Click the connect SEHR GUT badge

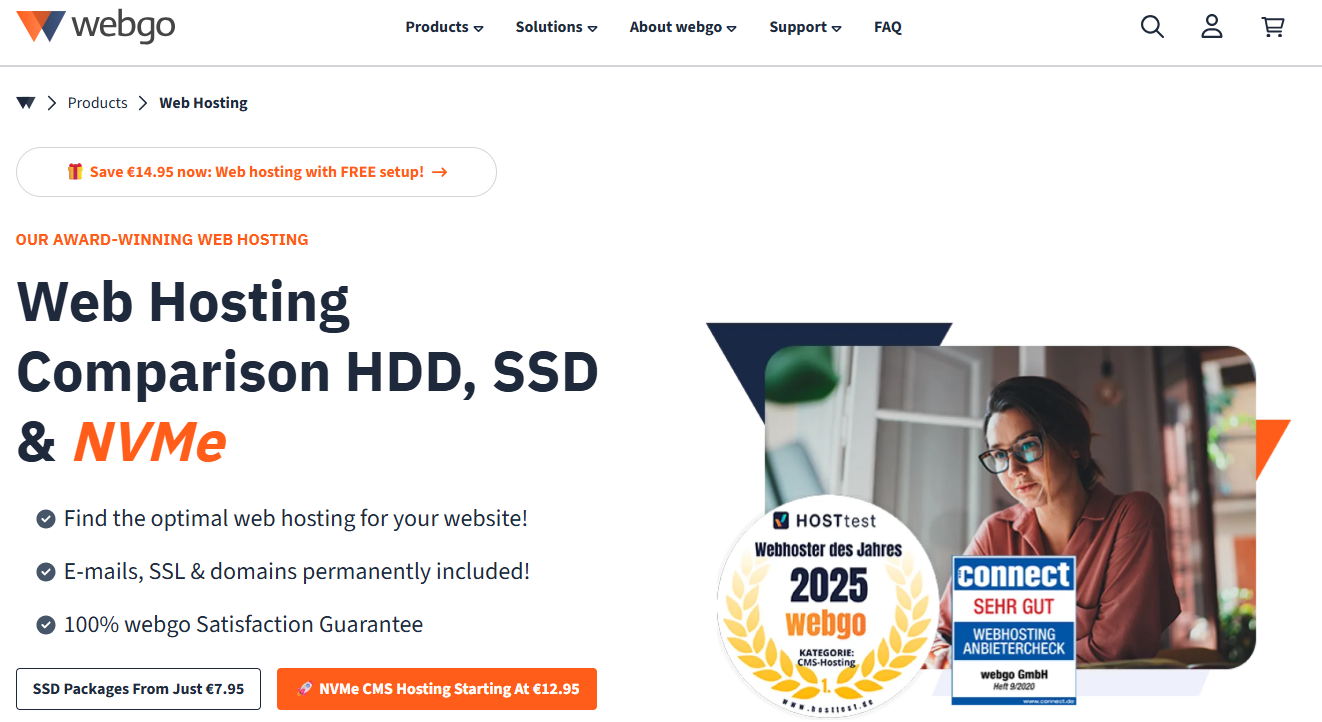click(1013, 631)
